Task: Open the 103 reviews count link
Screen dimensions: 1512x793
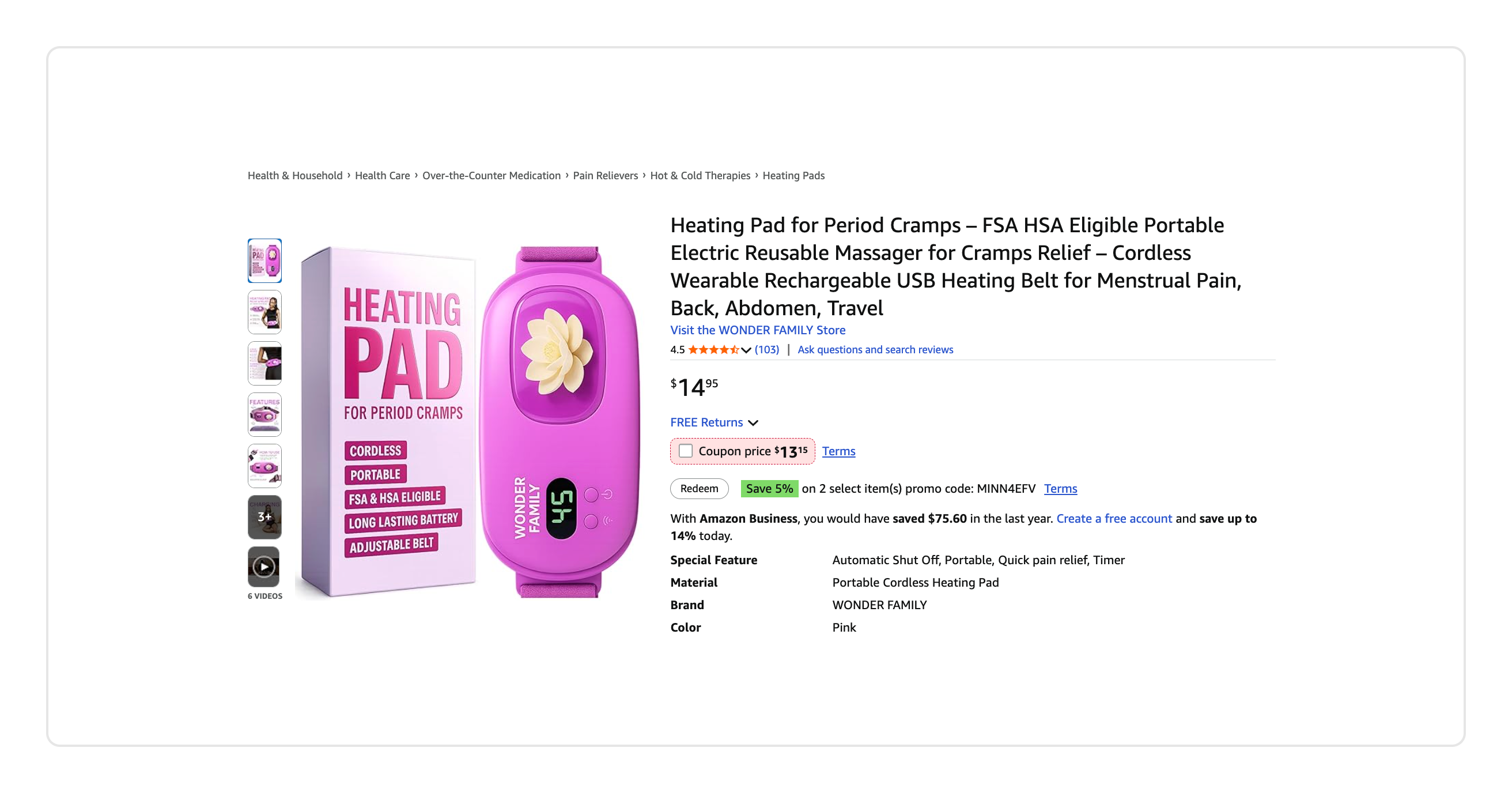Action: pos(766,349)
